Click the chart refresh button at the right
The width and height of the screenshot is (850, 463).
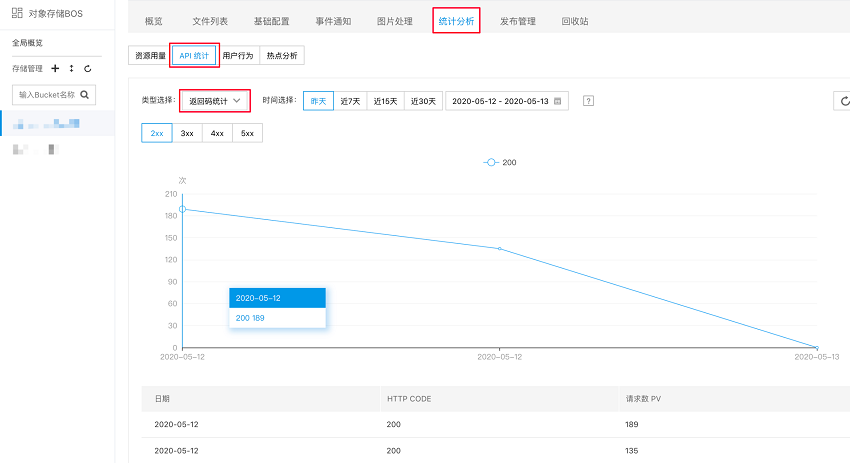pos(844,101)
